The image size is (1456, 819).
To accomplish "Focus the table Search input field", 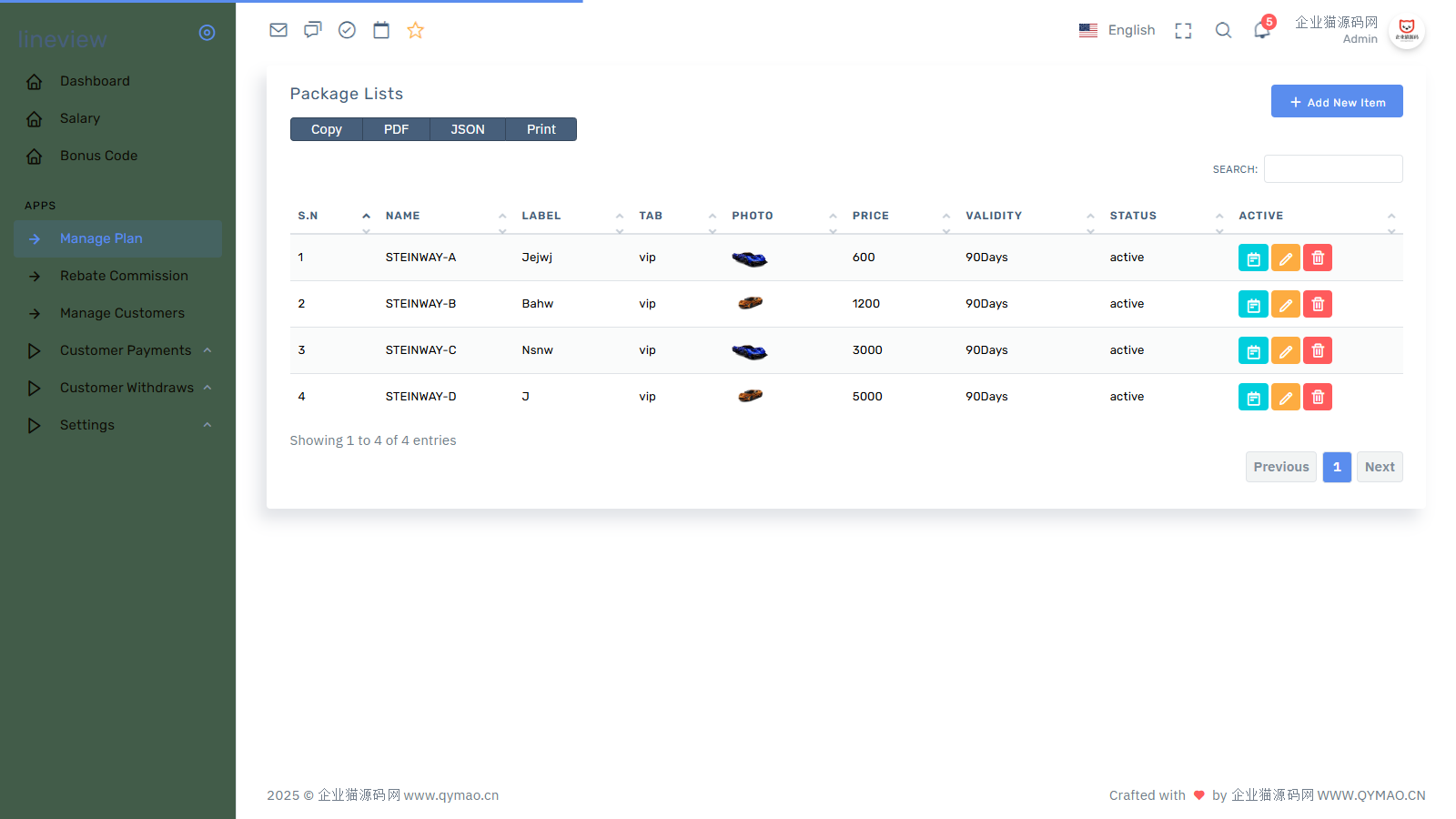I will tap(1332, 169).
